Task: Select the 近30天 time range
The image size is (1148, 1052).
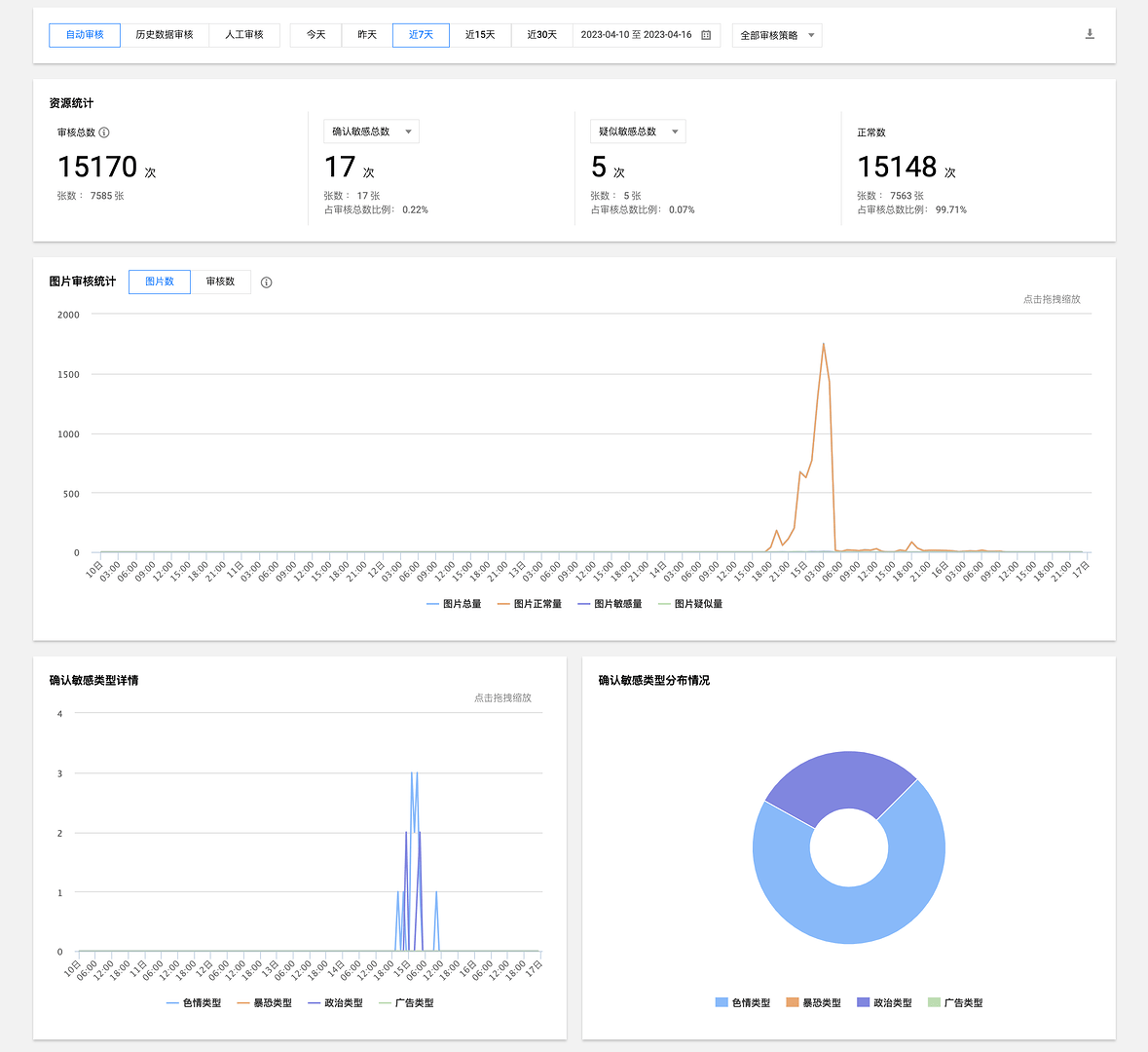Action: [541, 35]
